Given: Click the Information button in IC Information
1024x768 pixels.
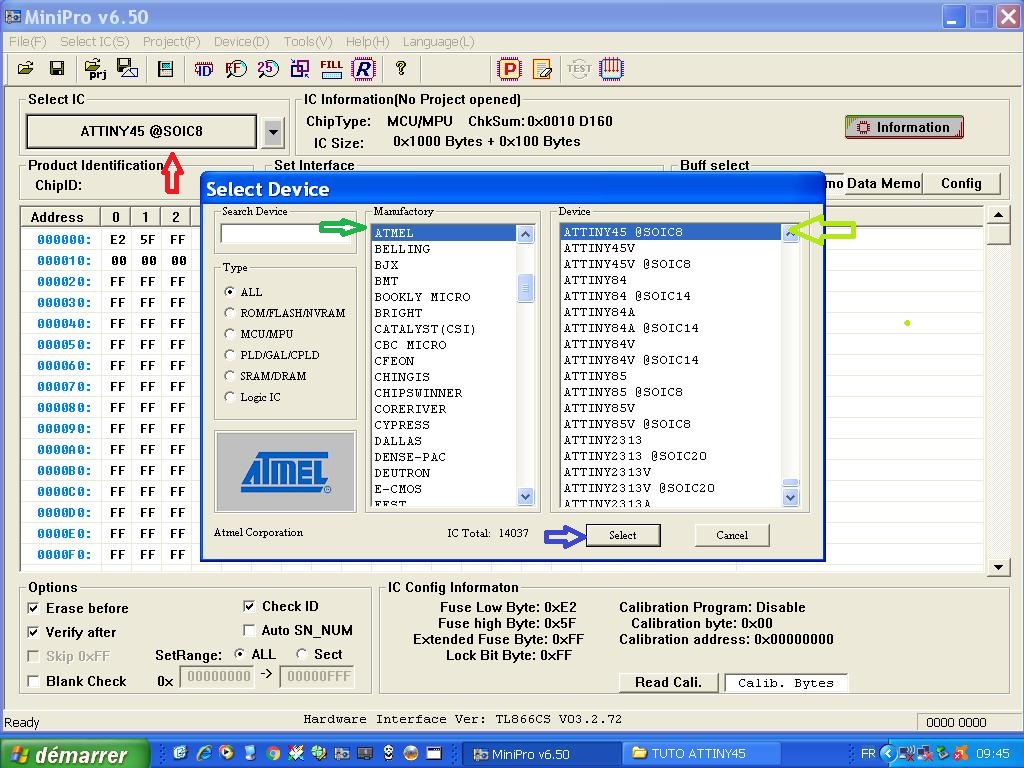Looking at the screenshot, I should click(904, 127).
